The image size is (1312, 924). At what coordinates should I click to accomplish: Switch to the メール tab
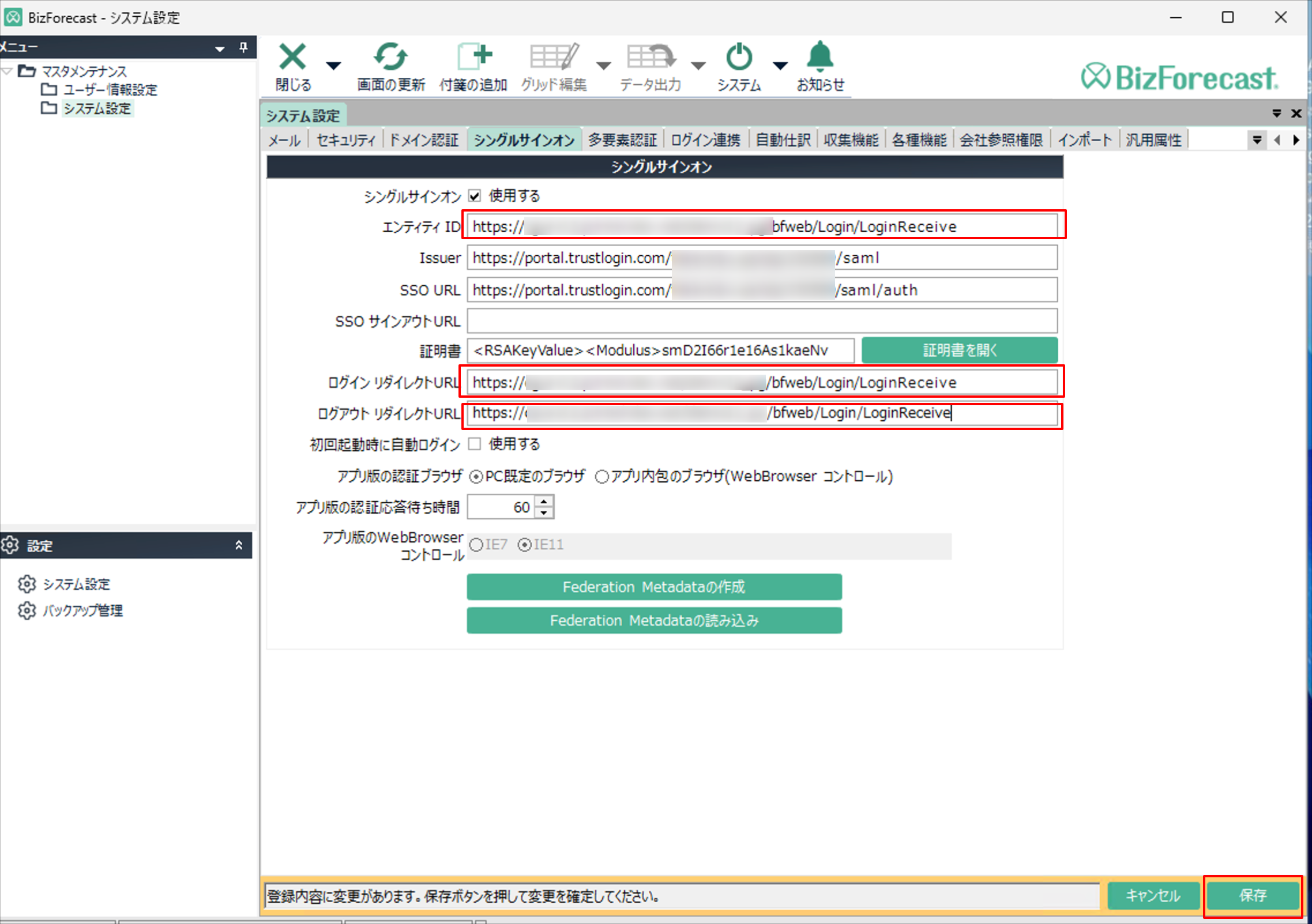(284, 140)
